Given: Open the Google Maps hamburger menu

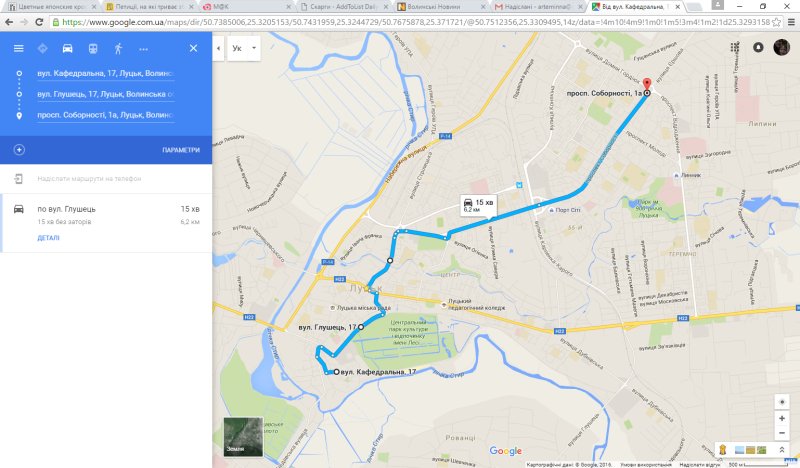Looking at the screenshot, I should click(18, 48).
